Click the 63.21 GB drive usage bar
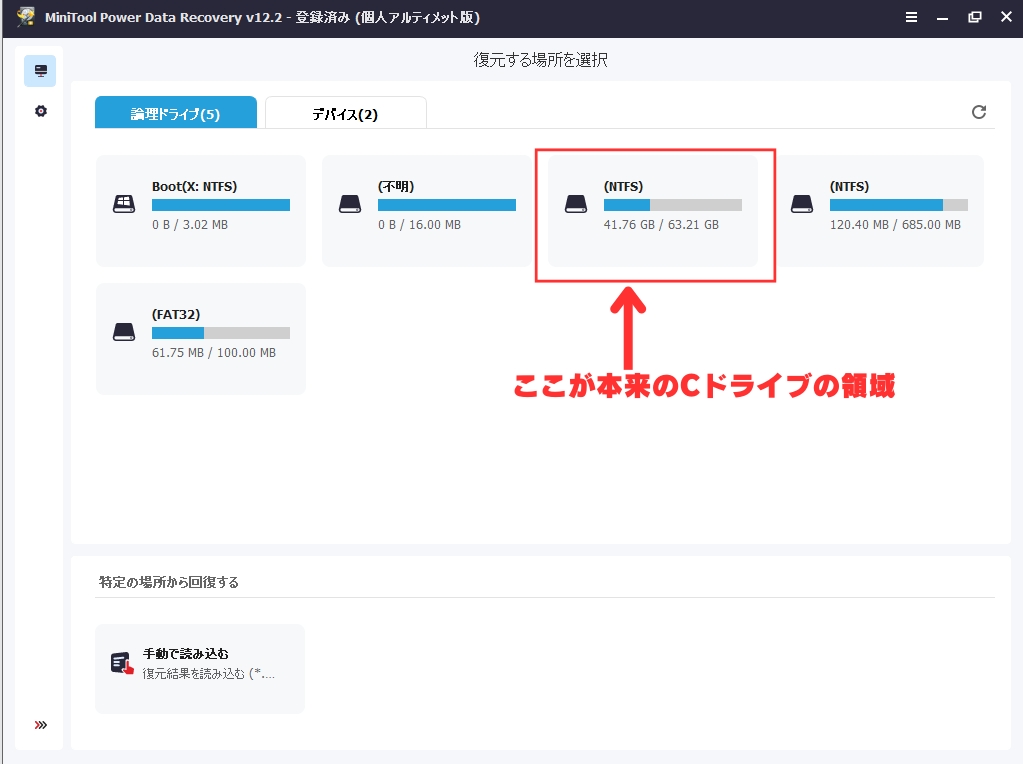This screenshot has width=1023, height=764. 673,205
